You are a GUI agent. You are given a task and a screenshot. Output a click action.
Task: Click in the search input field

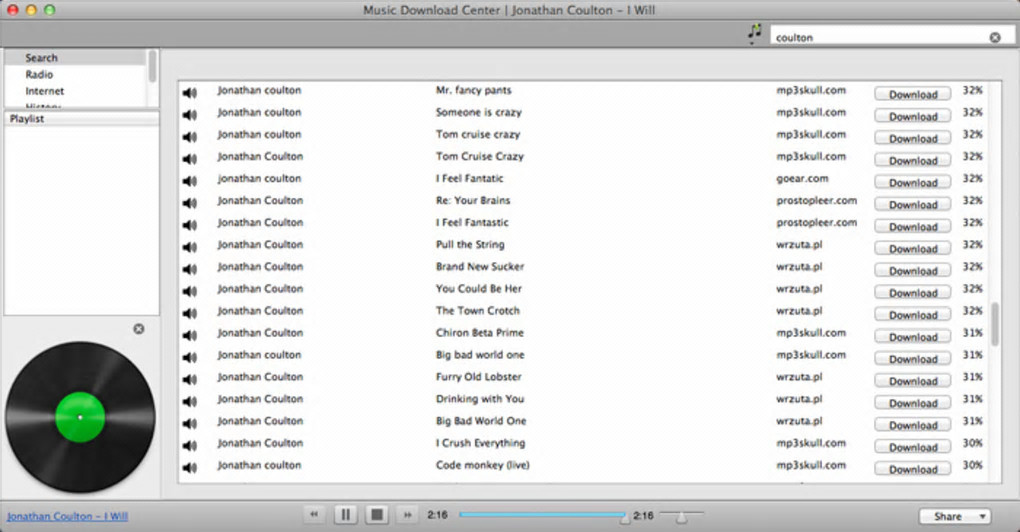pyautogui.click(x=881, y=38)
